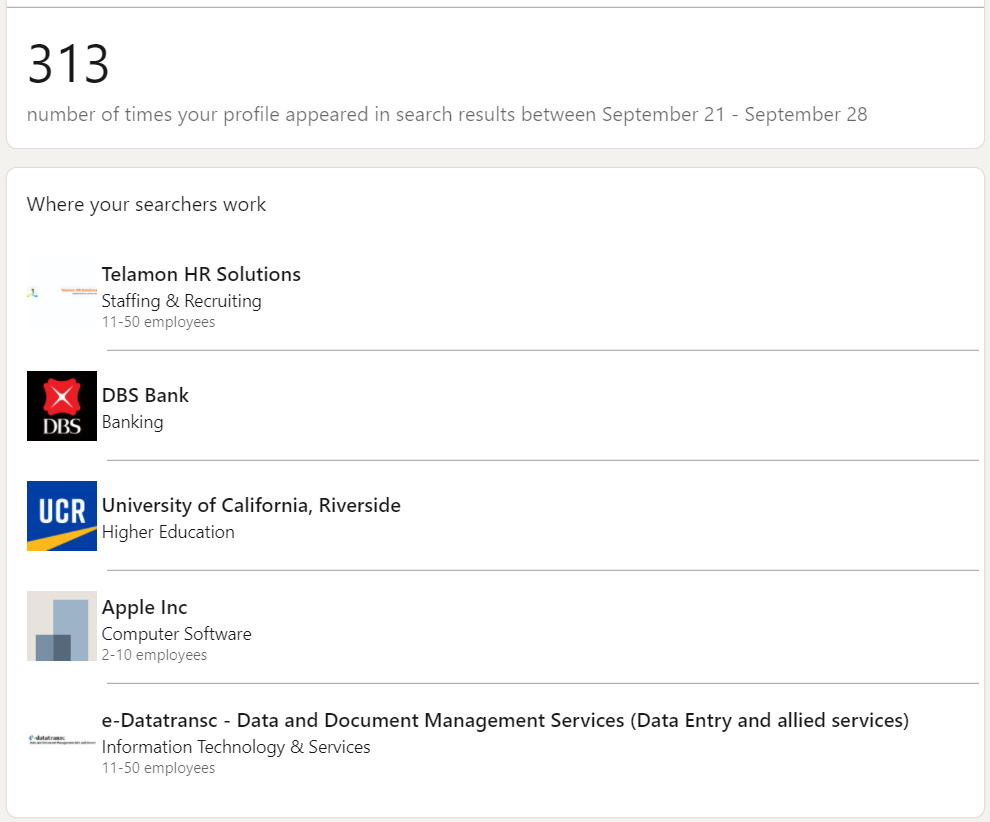Click Information Technology & Services label
The image size is (990, 822).
(236, 747)
